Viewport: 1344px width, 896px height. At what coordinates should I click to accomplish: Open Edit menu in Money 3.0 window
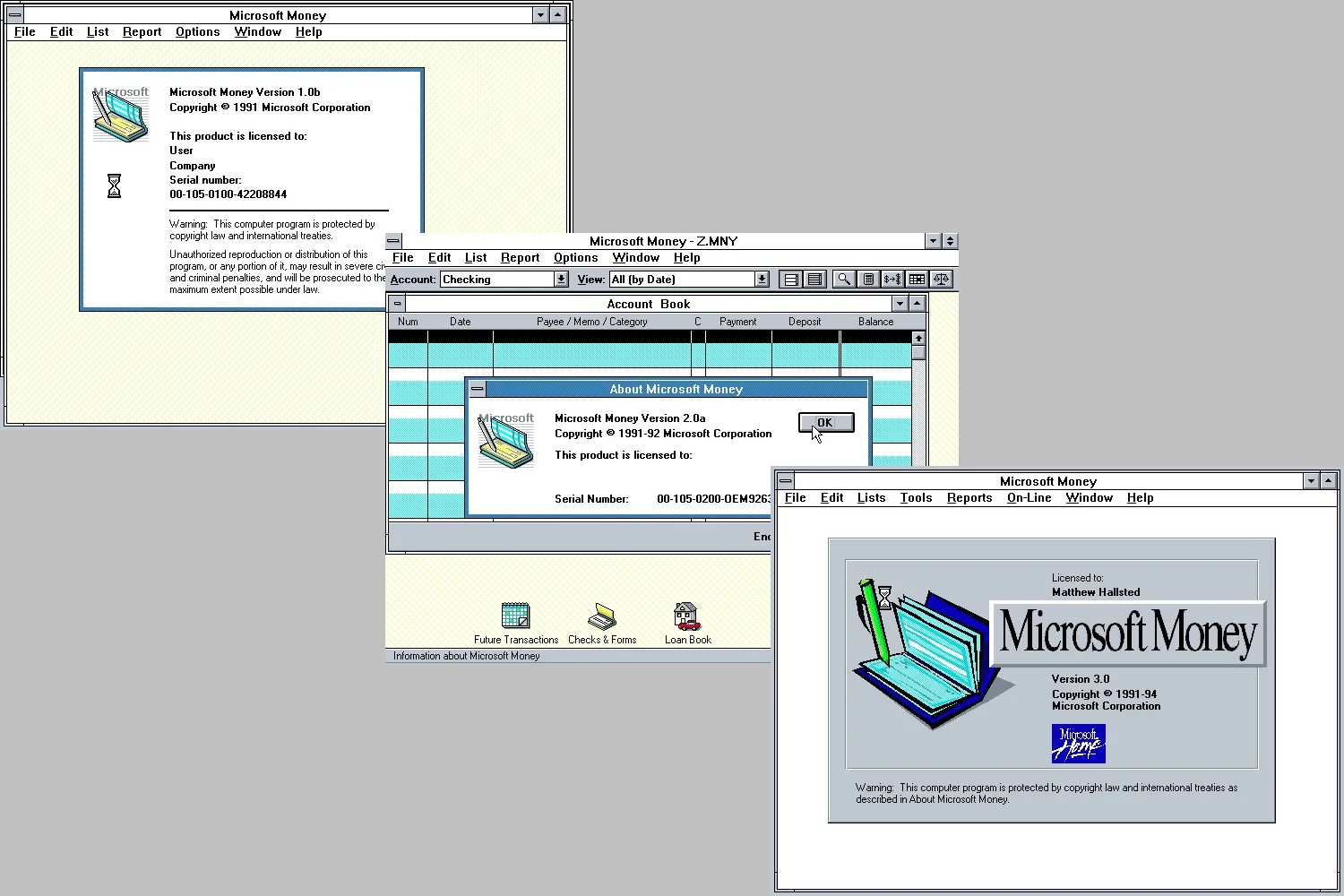click(x=832, y=497)
